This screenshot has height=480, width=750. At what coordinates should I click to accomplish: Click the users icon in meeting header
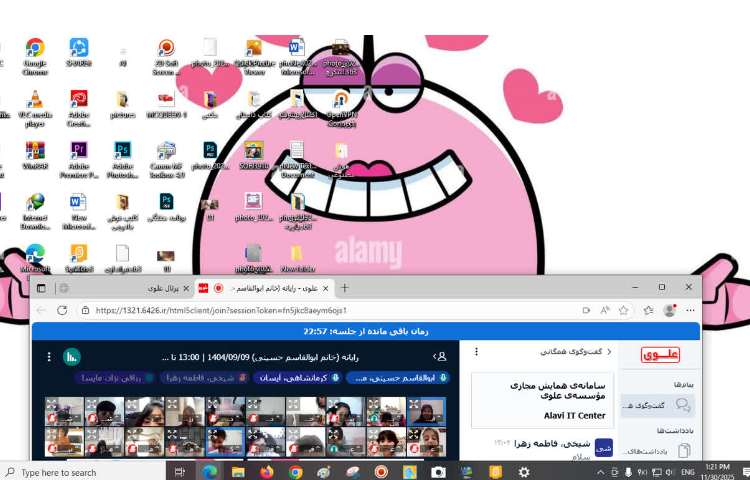tap(441, 356)
